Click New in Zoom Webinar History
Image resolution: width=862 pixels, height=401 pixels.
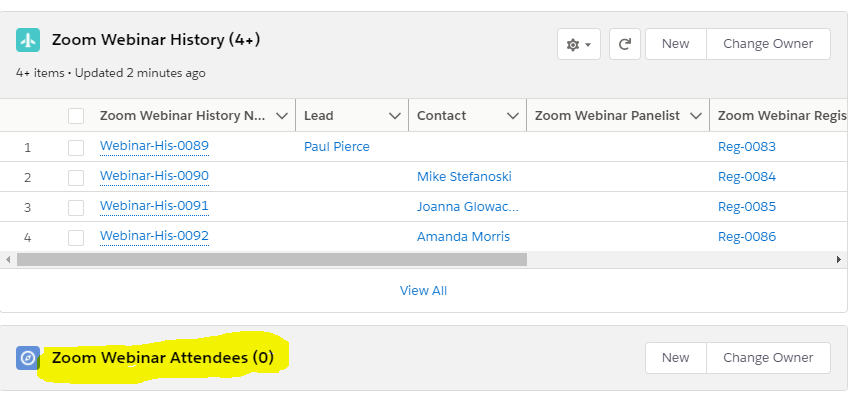tap(675, 44)
